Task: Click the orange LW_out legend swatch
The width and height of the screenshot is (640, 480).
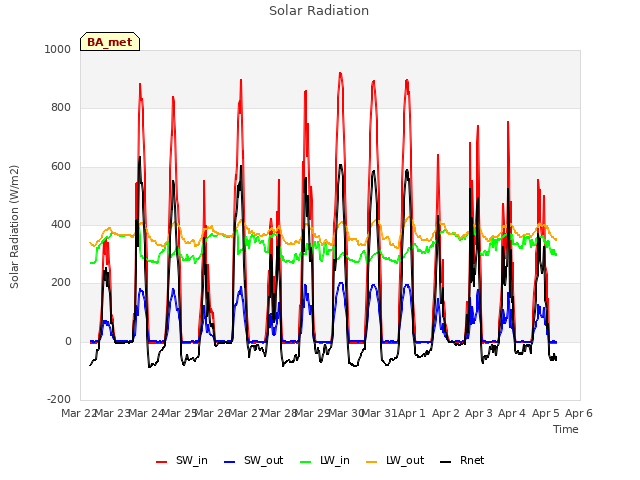Action: coord(372,462)
